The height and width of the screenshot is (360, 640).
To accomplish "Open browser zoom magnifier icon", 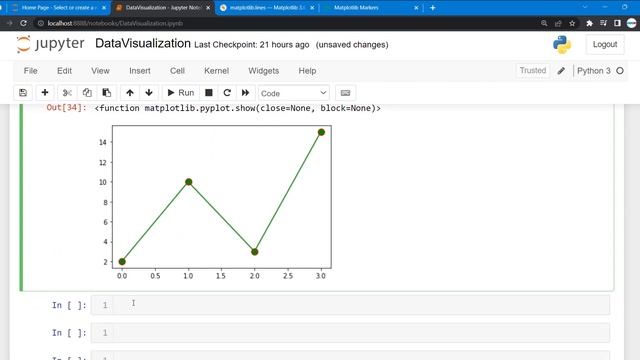I will [x=544, y=23].
